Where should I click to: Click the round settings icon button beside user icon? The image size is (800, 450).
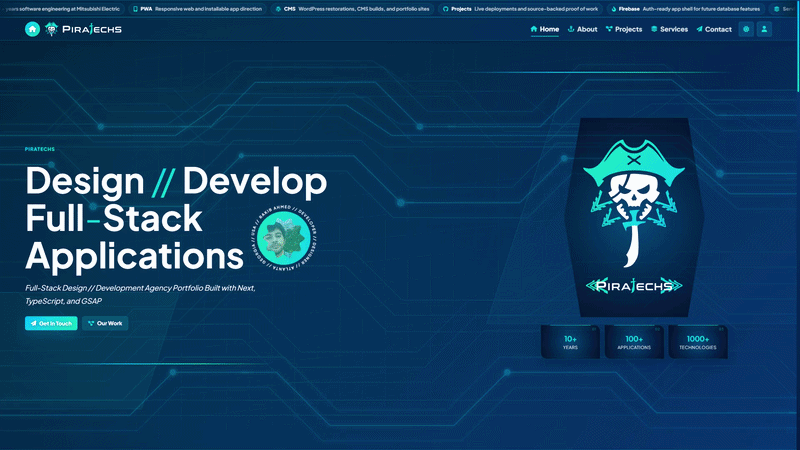pyautogui.click(x=746, y=29)
